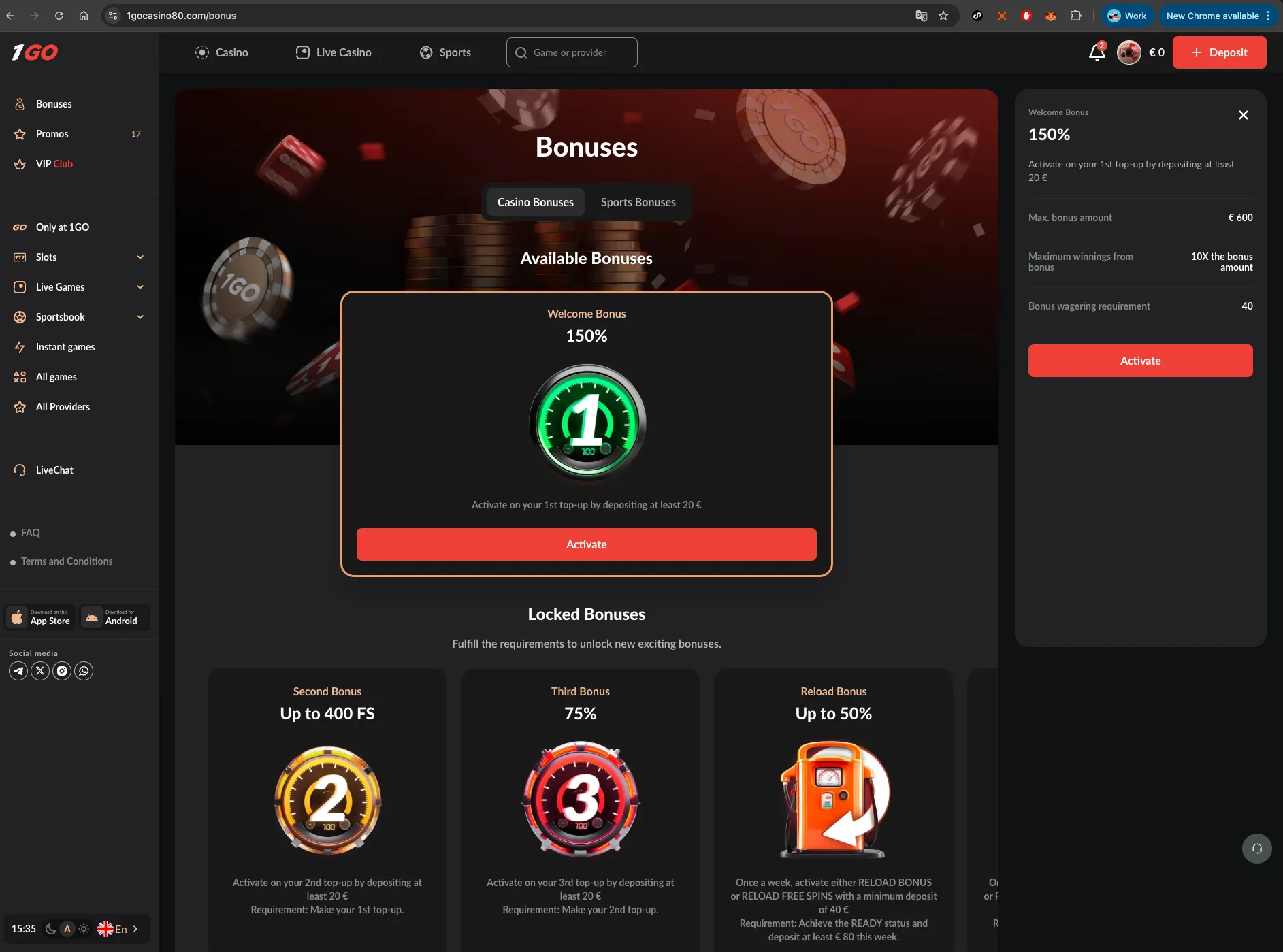Open the FAQ link
Screen dimensions: 1283x952
30,533
